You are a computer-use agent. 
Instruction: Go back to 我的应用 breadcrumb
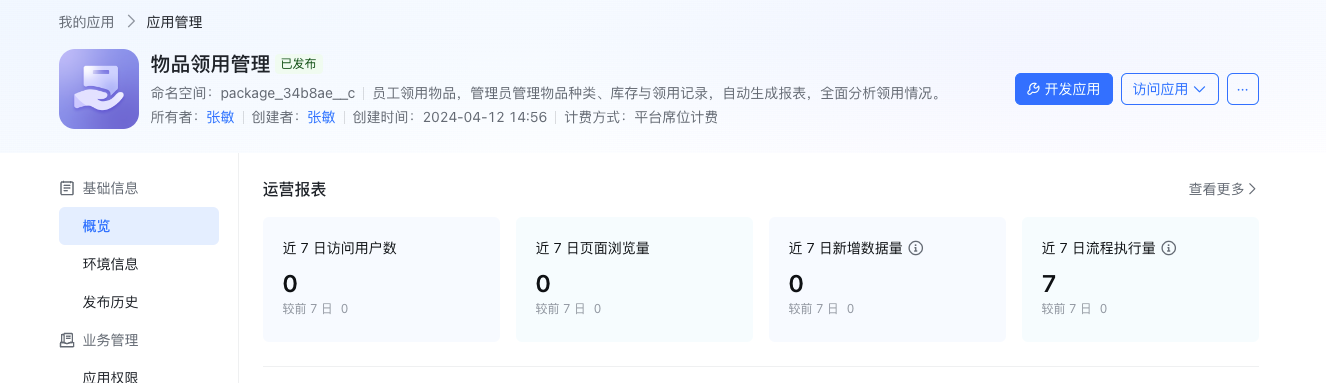click(x=86, y=21)
